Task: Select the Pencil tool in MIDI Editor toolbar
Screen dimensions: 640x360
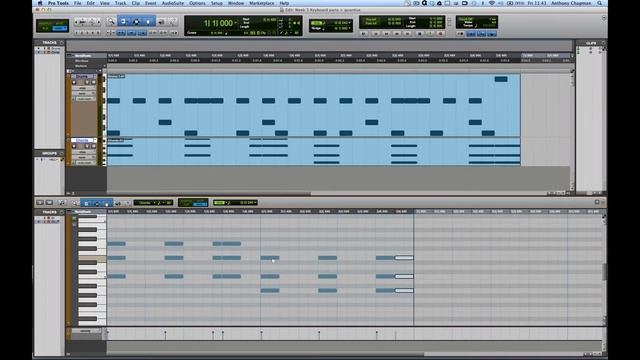Action: pos(127,203)
